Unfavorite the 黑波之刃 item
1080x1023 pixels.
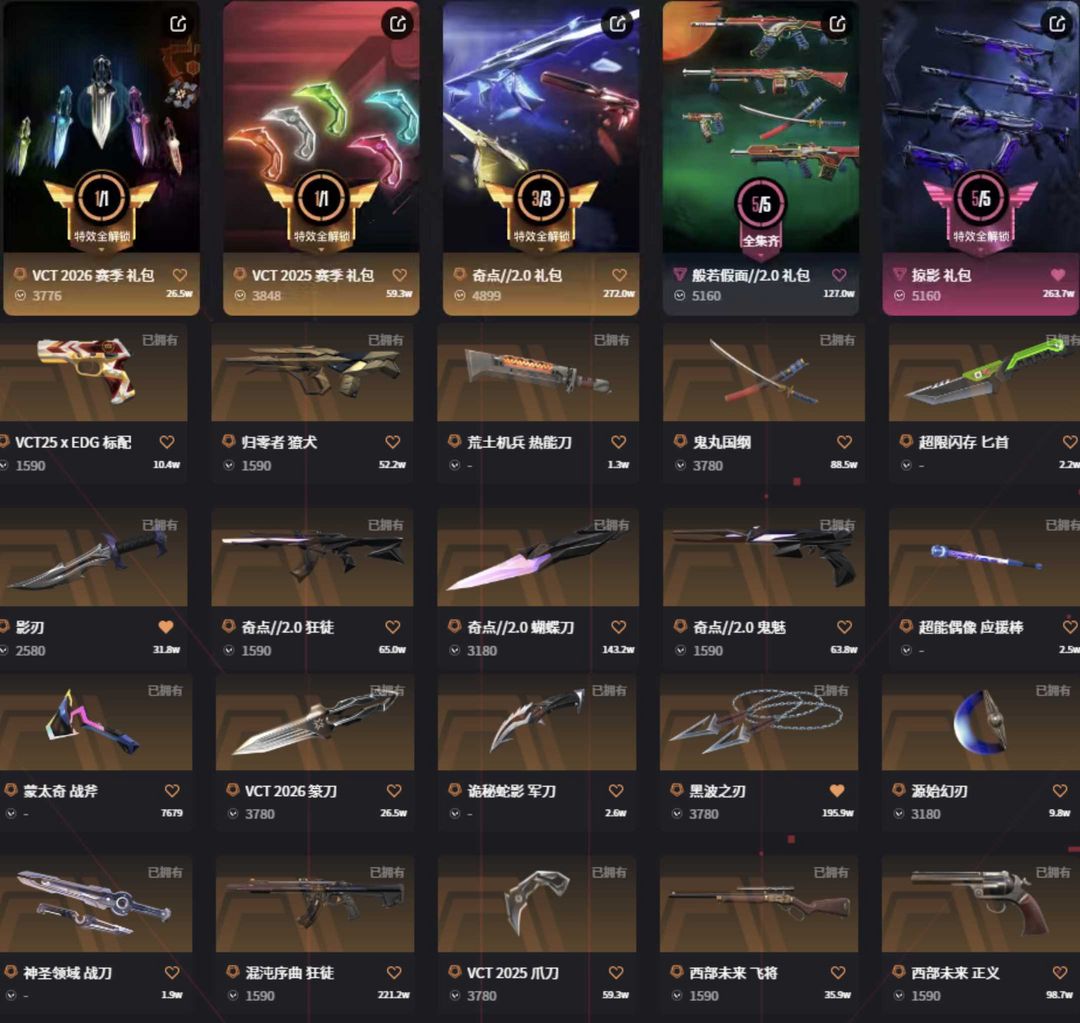click(x=837, y=791)
